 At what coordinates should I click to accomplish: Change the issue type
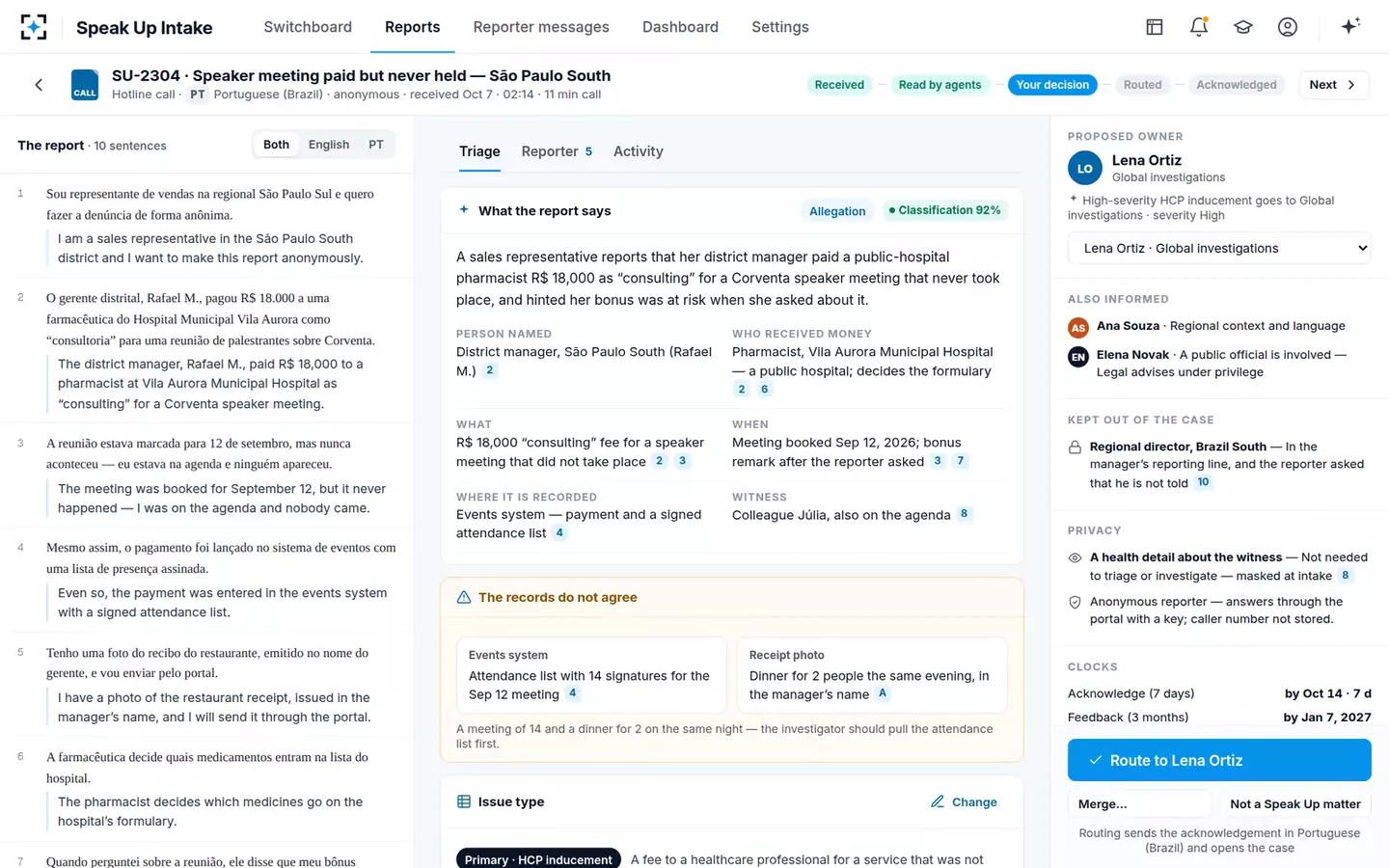tap(964, 801)
